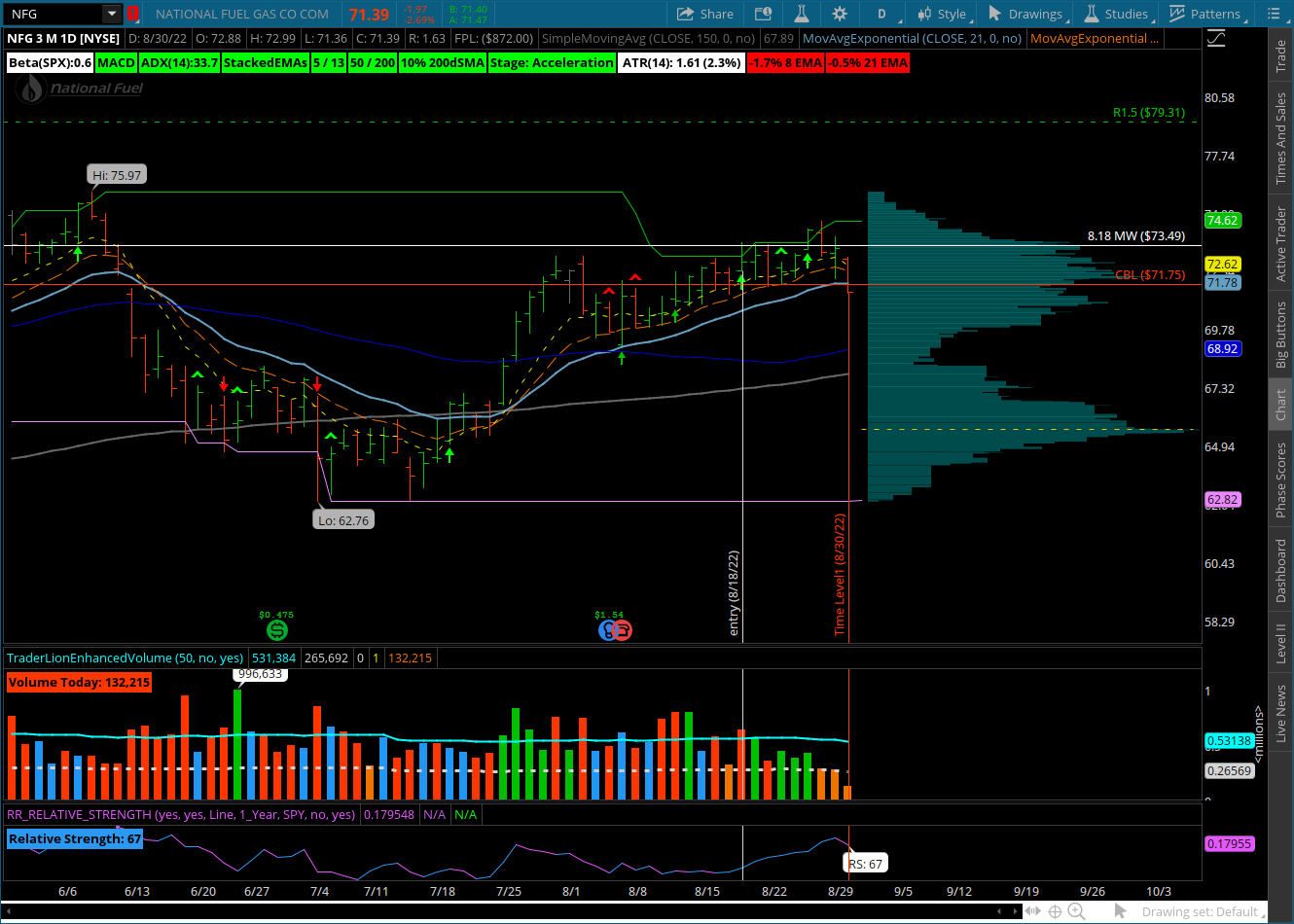Click the SimpleMovingAvg study title
1294x924 pixels.
(x=649, y=38)
